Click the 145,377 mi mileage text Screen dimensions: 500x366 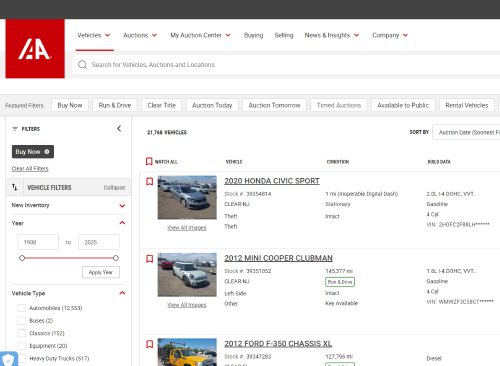pyautogui.click(x=339, y=271)
